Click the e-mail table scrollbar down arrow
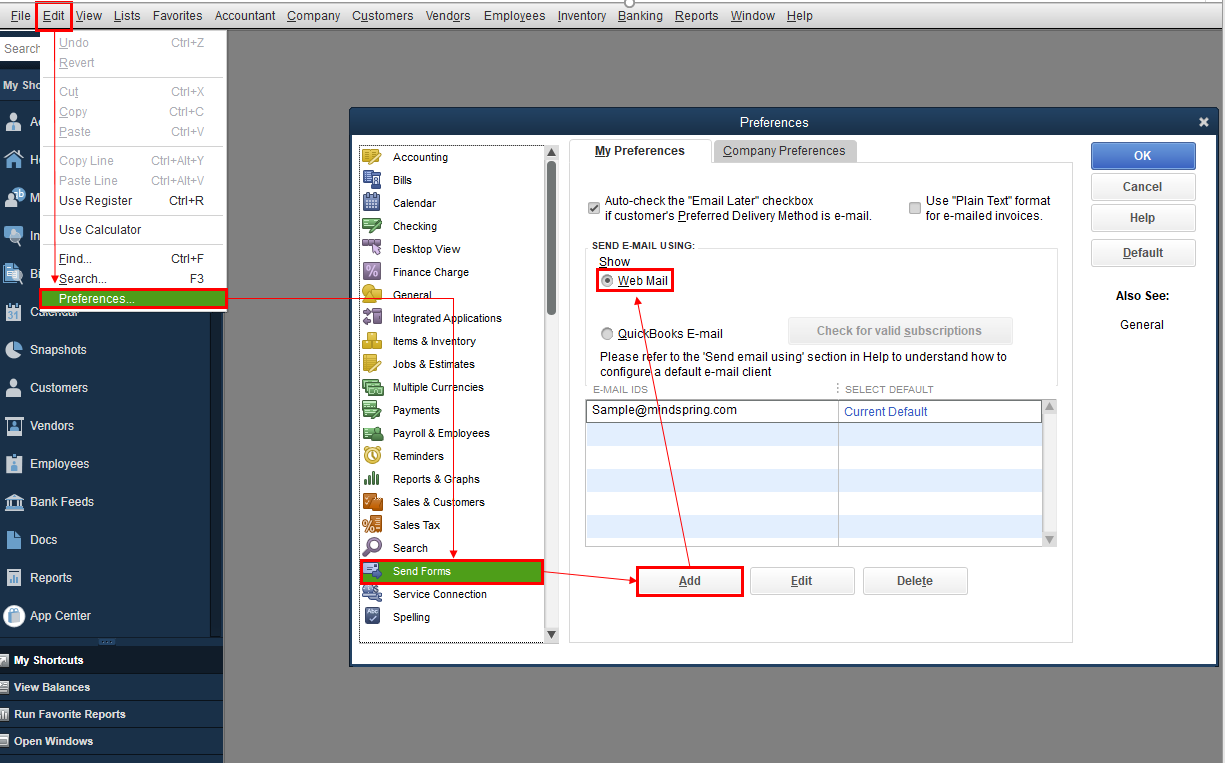Screen dimensions: 1225x763 [1049, 539]
